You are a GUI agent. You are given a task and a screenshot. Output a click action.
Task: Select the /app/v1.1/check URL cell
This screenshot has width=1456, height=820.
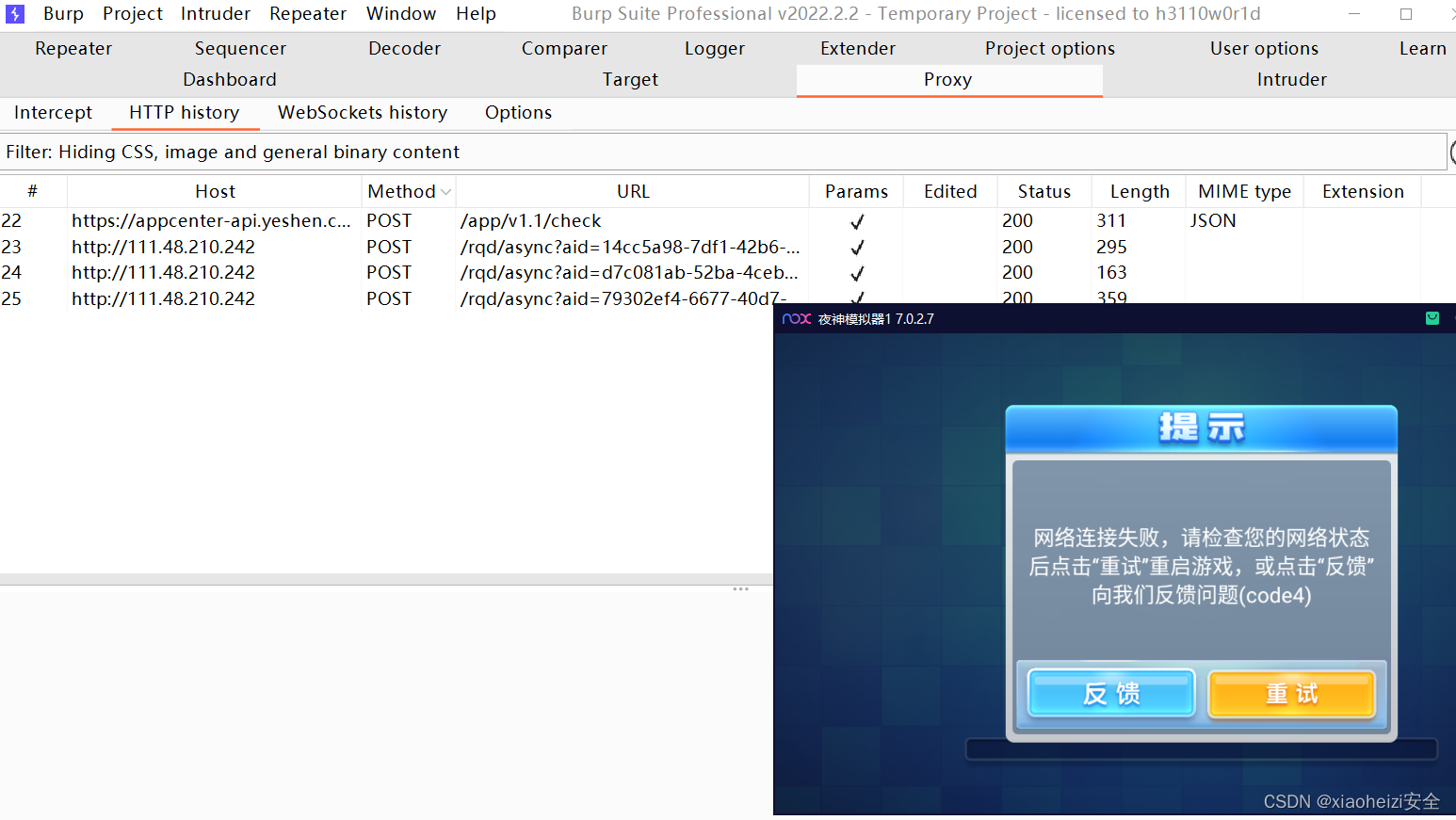coord(530,221)
